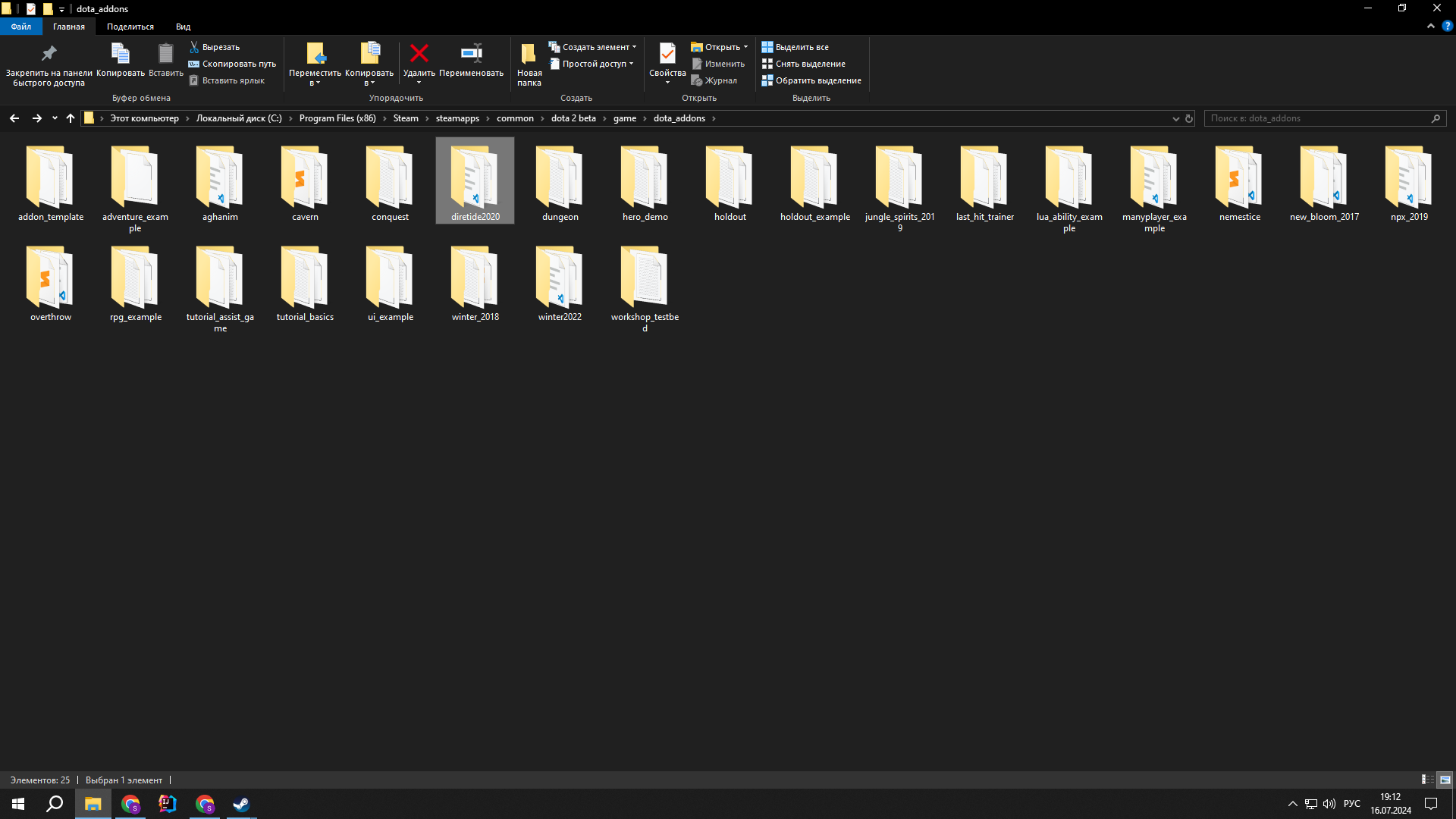
Task: Click Вставить ярлык (Paste shortcut)
Action: coord(227,80)
